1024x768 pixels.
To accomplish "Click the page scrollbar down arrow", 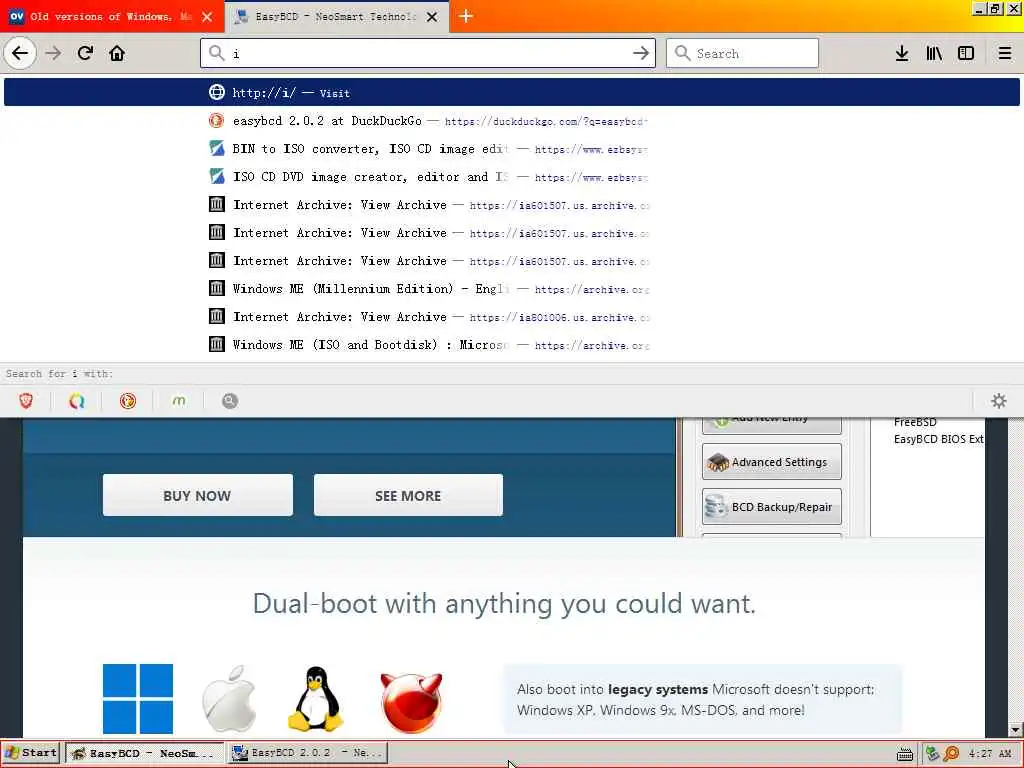I will [1015, 729].
